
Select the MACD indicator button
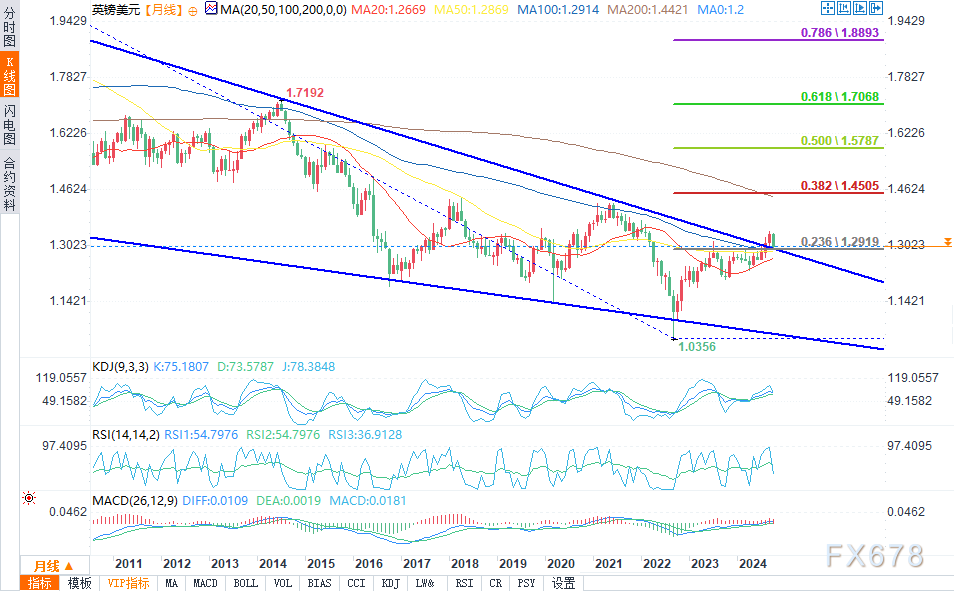205,583
